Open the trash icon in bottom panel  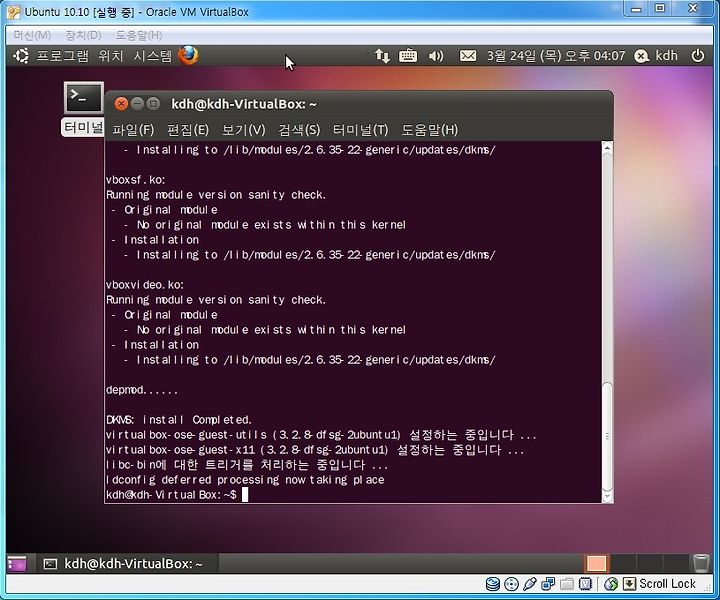701,563
